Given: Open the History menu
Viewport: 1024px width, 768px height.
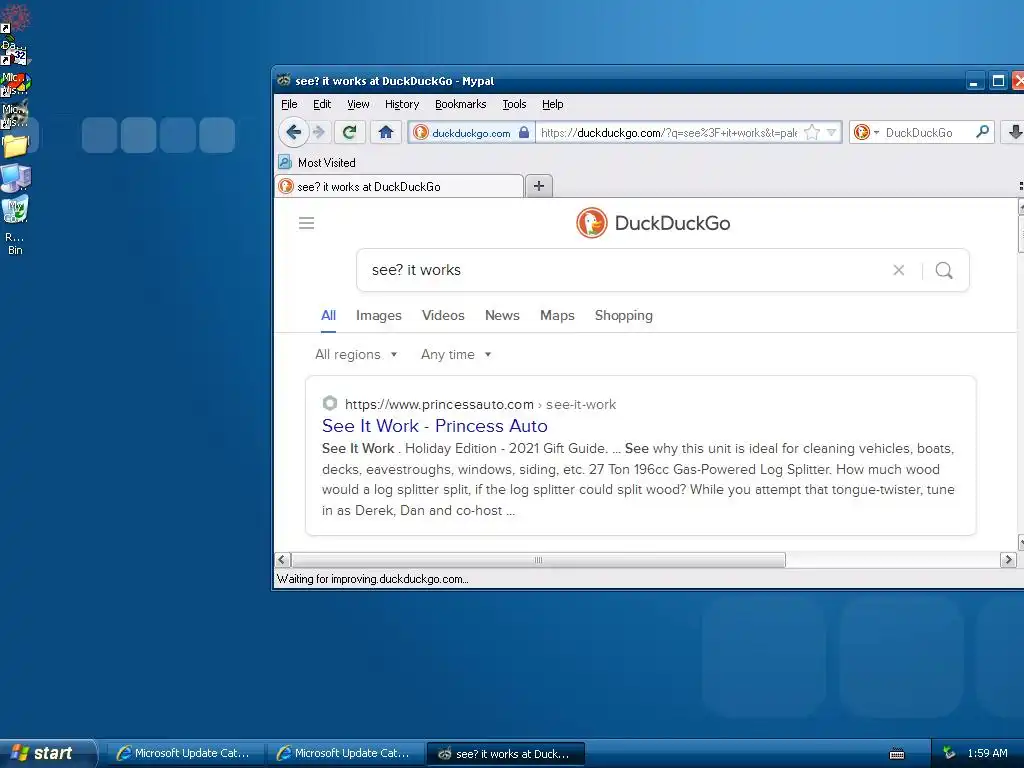Looking at the screenshot, I should pyautogui.click(x=402, y=104).
